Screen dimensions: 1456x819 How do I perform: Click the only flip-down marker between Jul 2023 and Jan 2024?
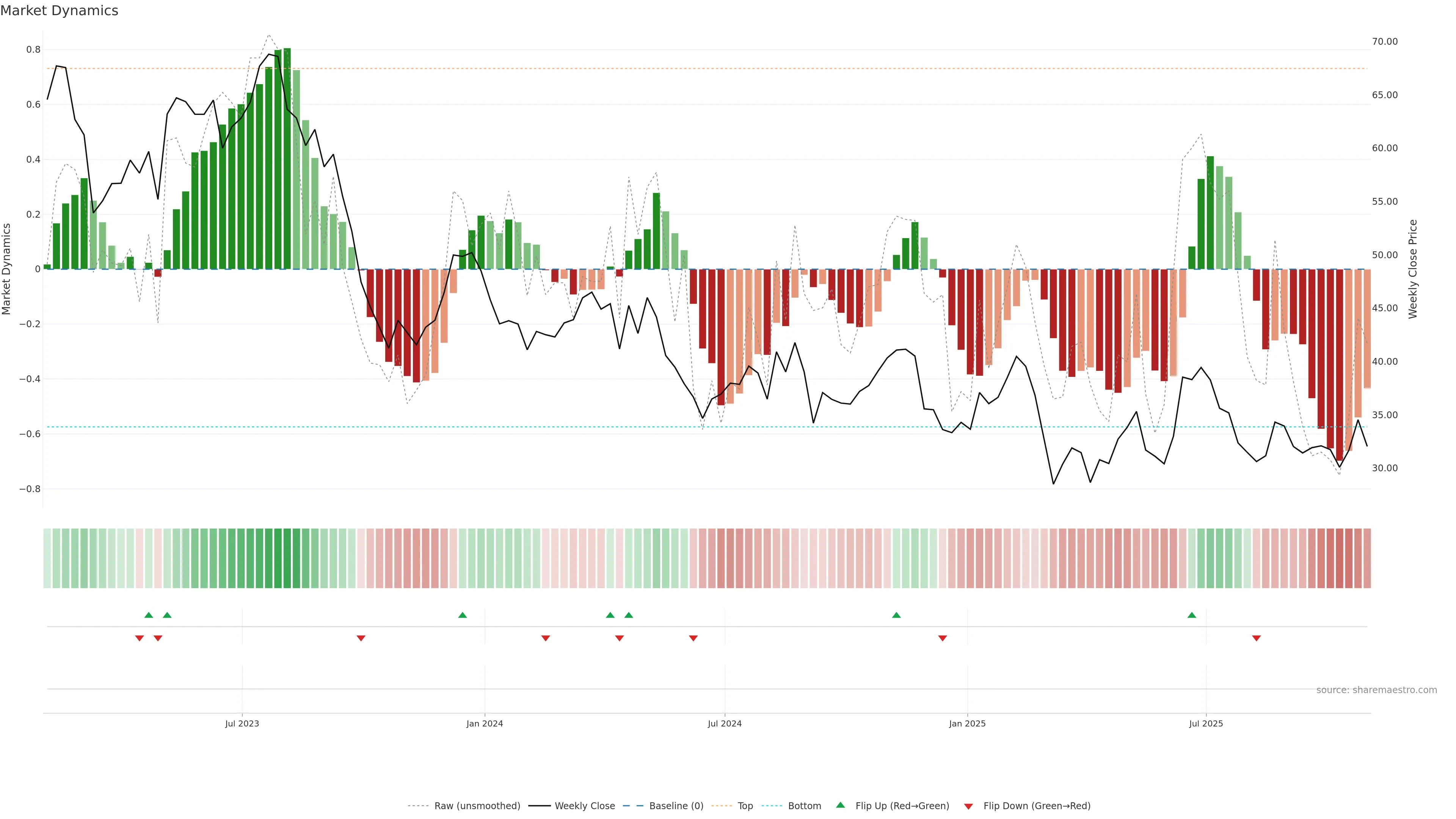point(361,638)
